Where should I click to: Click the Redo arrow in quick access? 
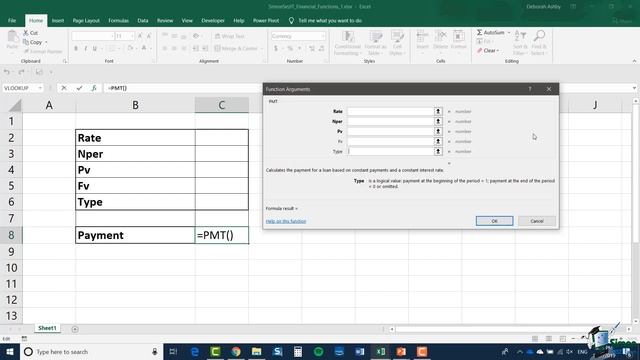click(21, 72)
